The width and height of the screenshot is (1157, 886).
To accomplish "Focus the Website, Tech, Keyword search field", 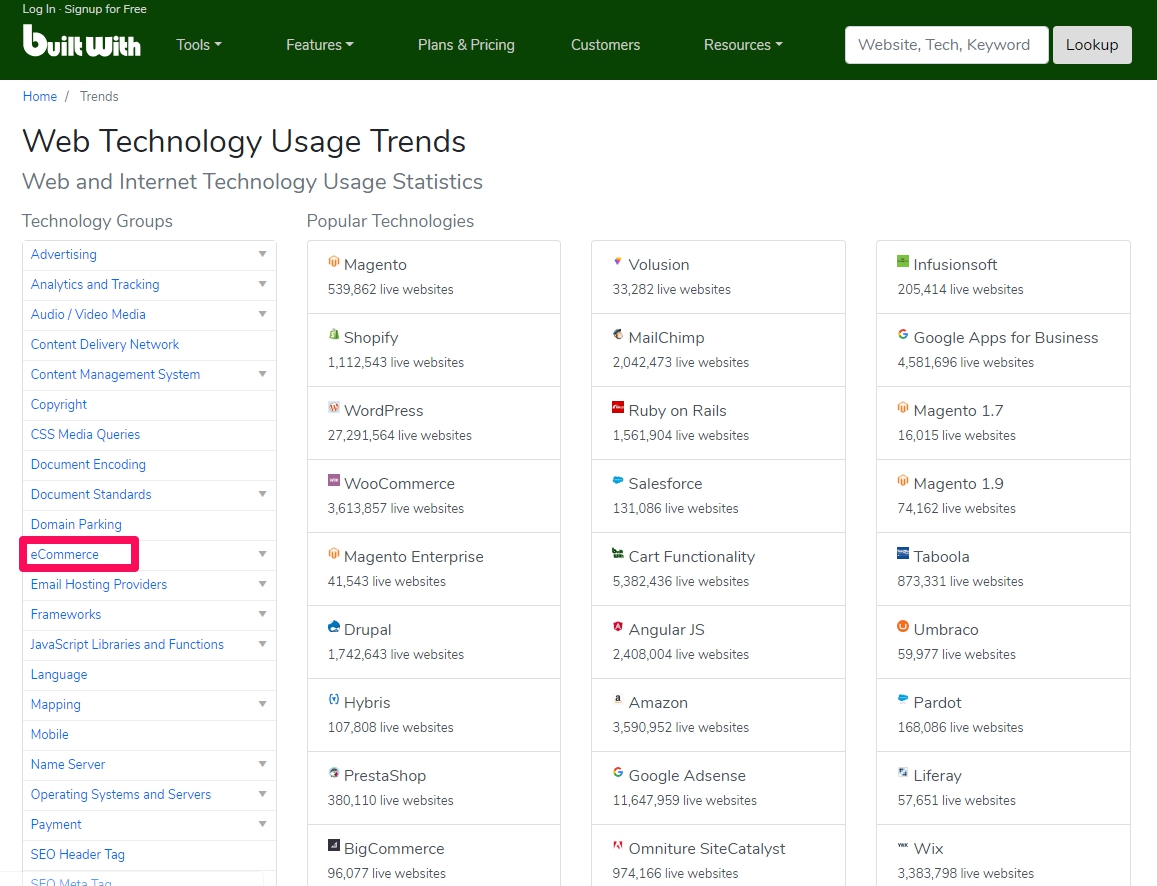I will point(946,45).
